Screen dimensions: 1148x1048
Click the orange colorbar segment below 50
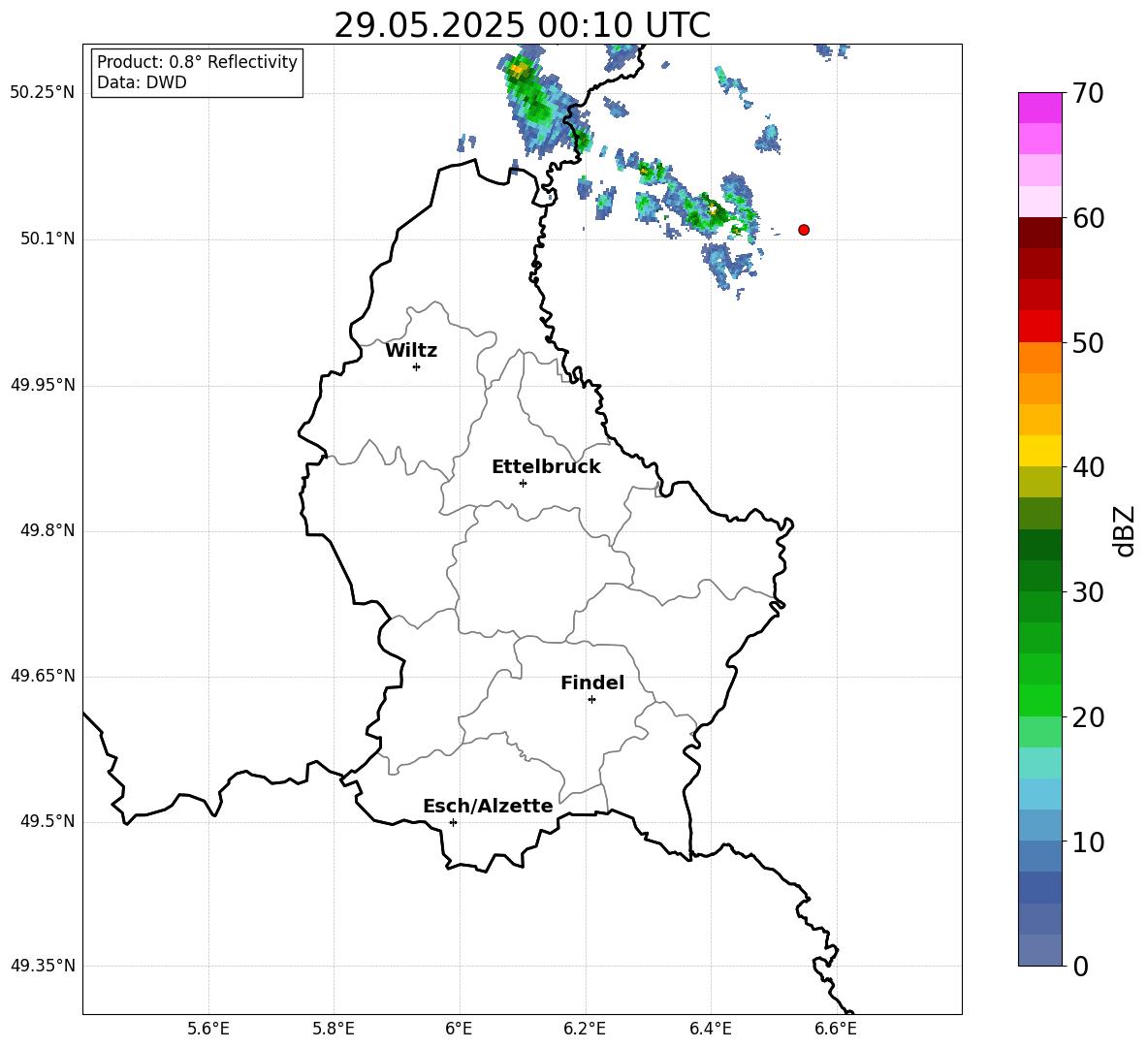tap(1039, 358)
